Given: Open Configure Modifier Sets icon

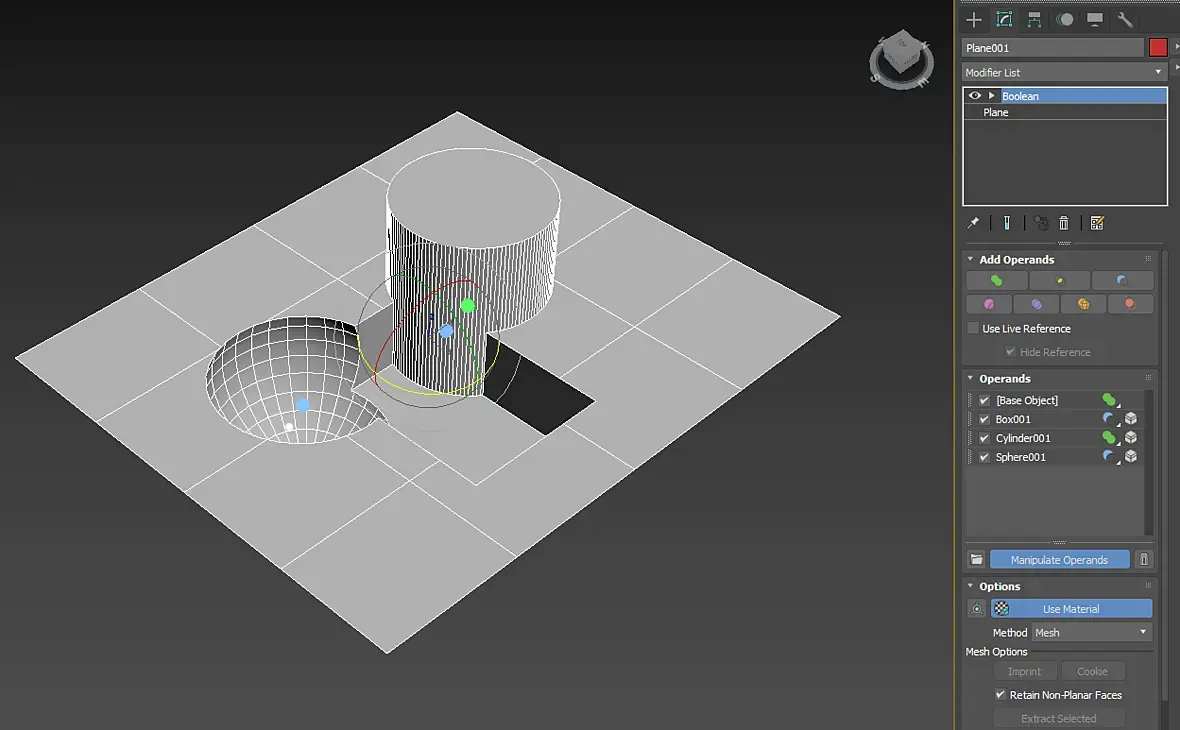Looking at the screenshot, I should [1097, 223].
